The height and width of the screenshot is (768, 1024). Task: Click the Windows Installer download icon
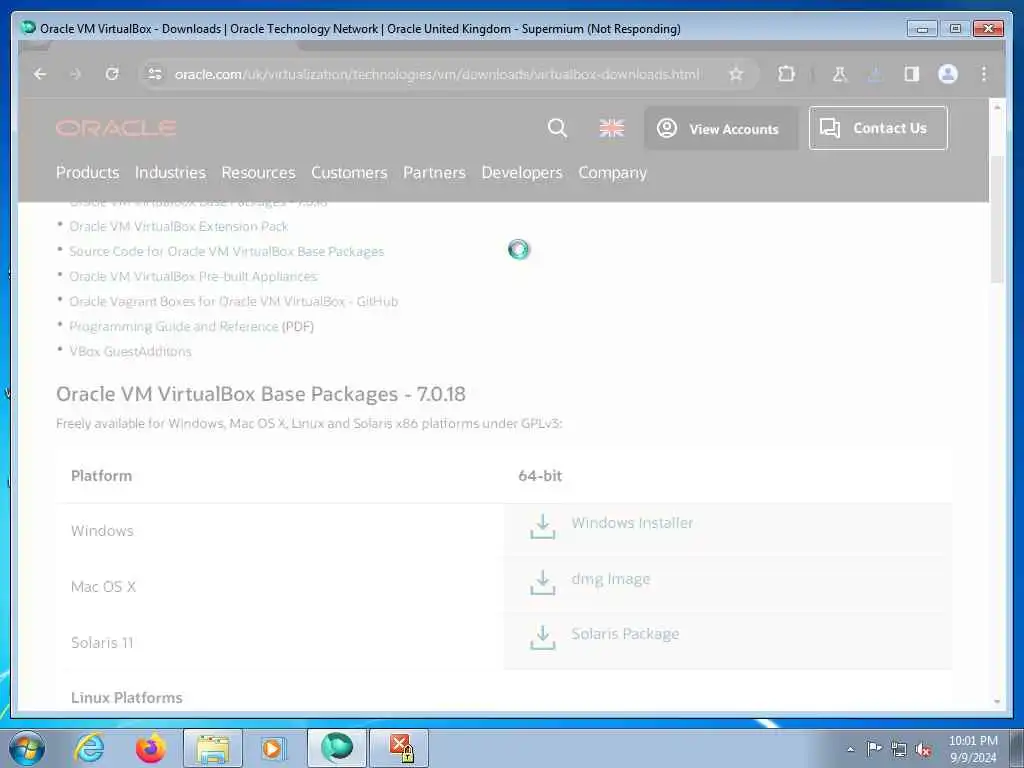542,526
